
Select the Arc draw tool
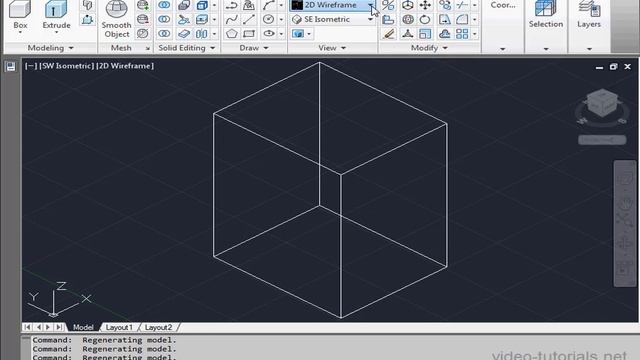[x=268, y=5]
